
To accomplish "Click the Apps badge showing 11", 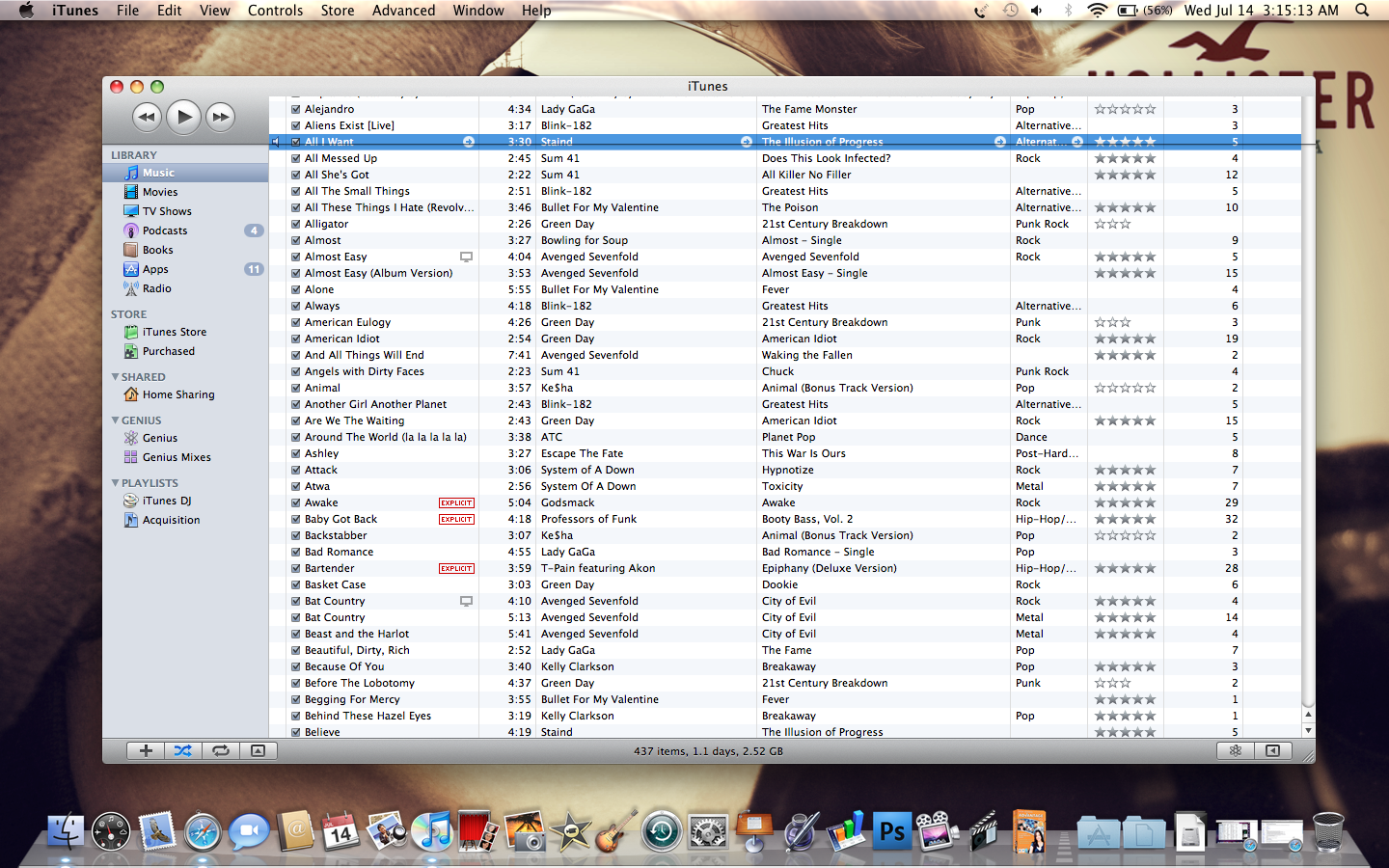I will coord(254,269).
